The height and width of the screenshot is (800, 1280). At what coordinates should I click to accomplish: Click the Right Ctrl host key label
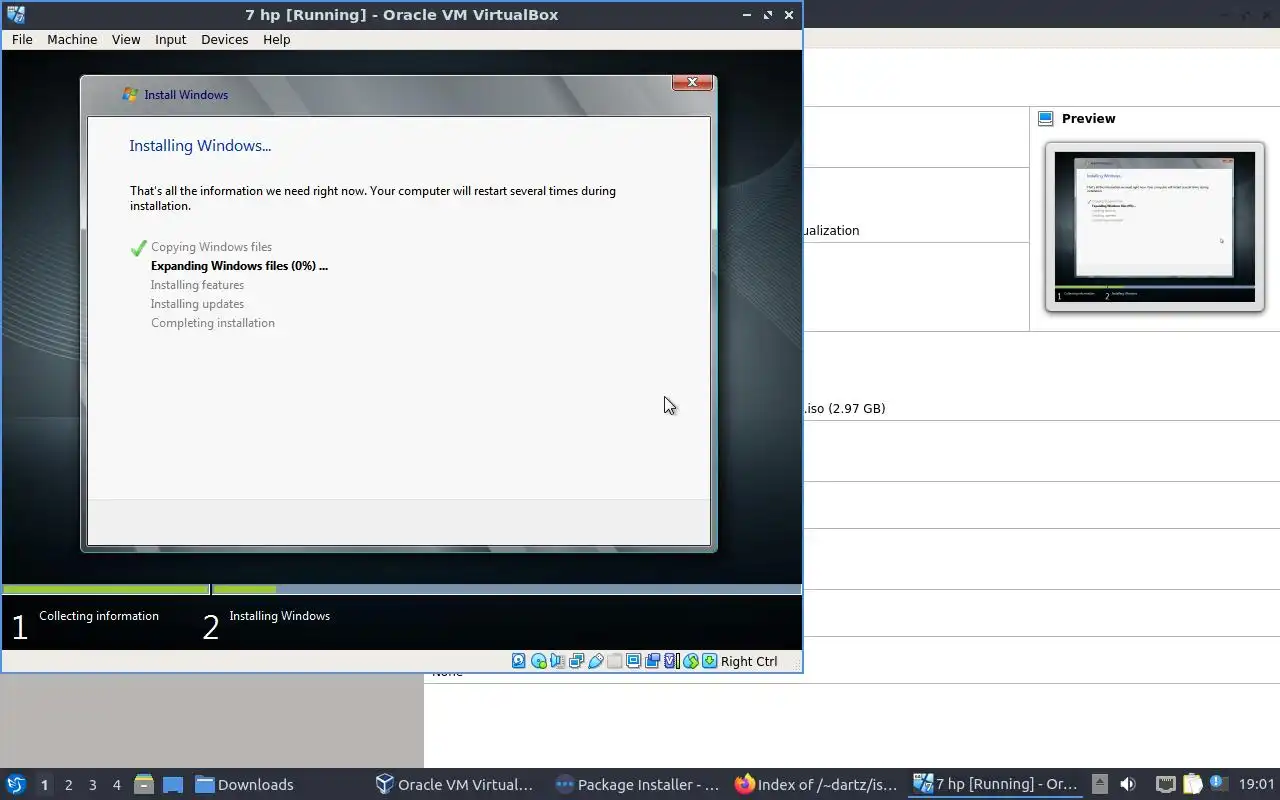[x=749, y=661]
